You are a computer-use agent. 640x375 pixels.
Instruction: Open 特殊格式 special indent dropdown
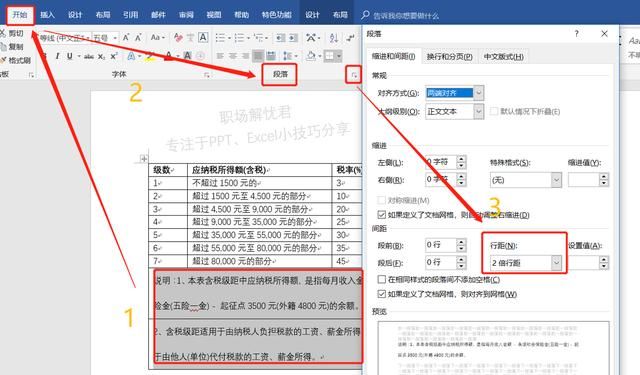pos(556,180)
